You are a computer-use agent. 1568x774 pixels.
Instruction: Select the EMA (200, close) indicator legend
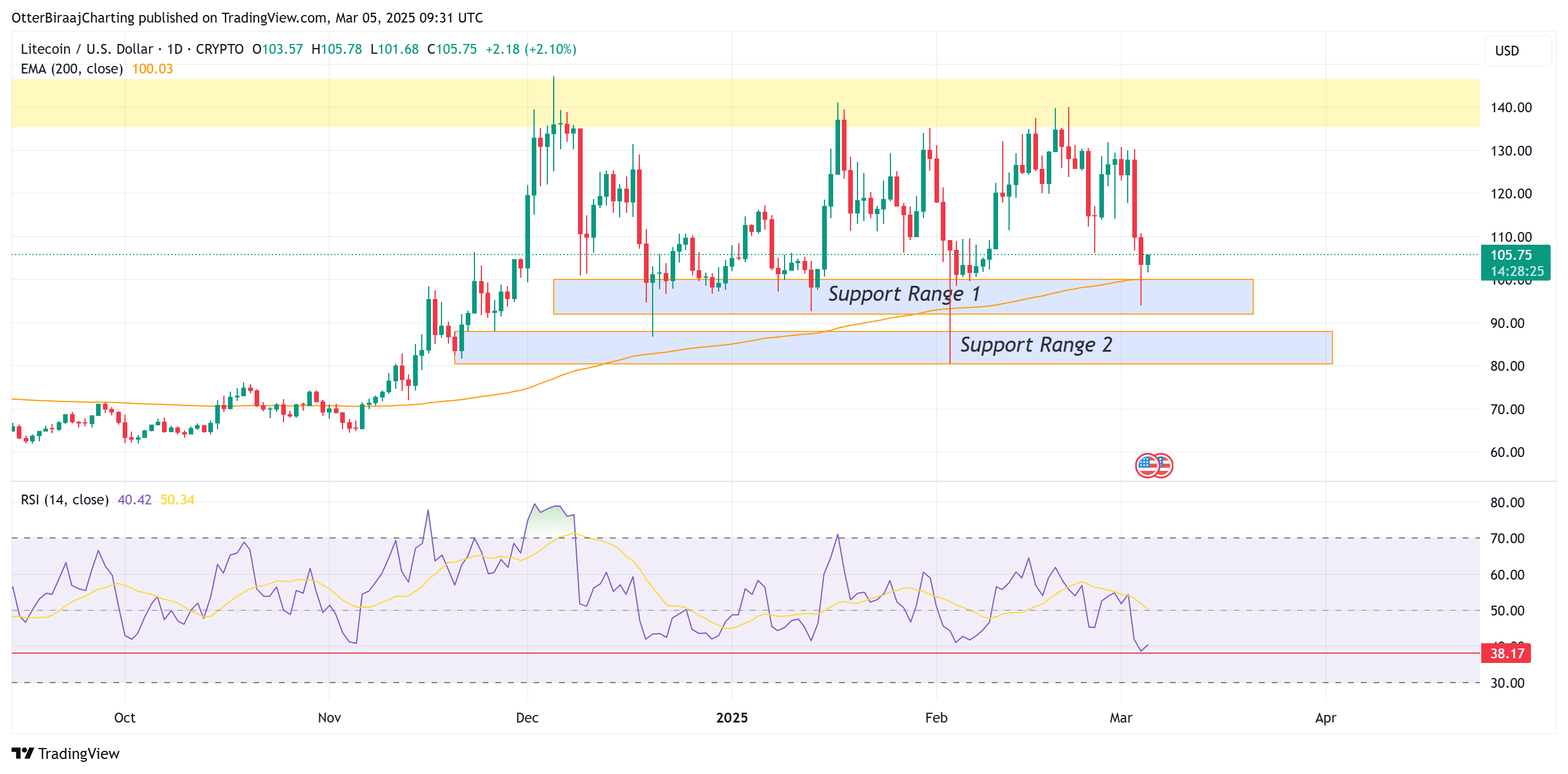click(x=71, y=69)
